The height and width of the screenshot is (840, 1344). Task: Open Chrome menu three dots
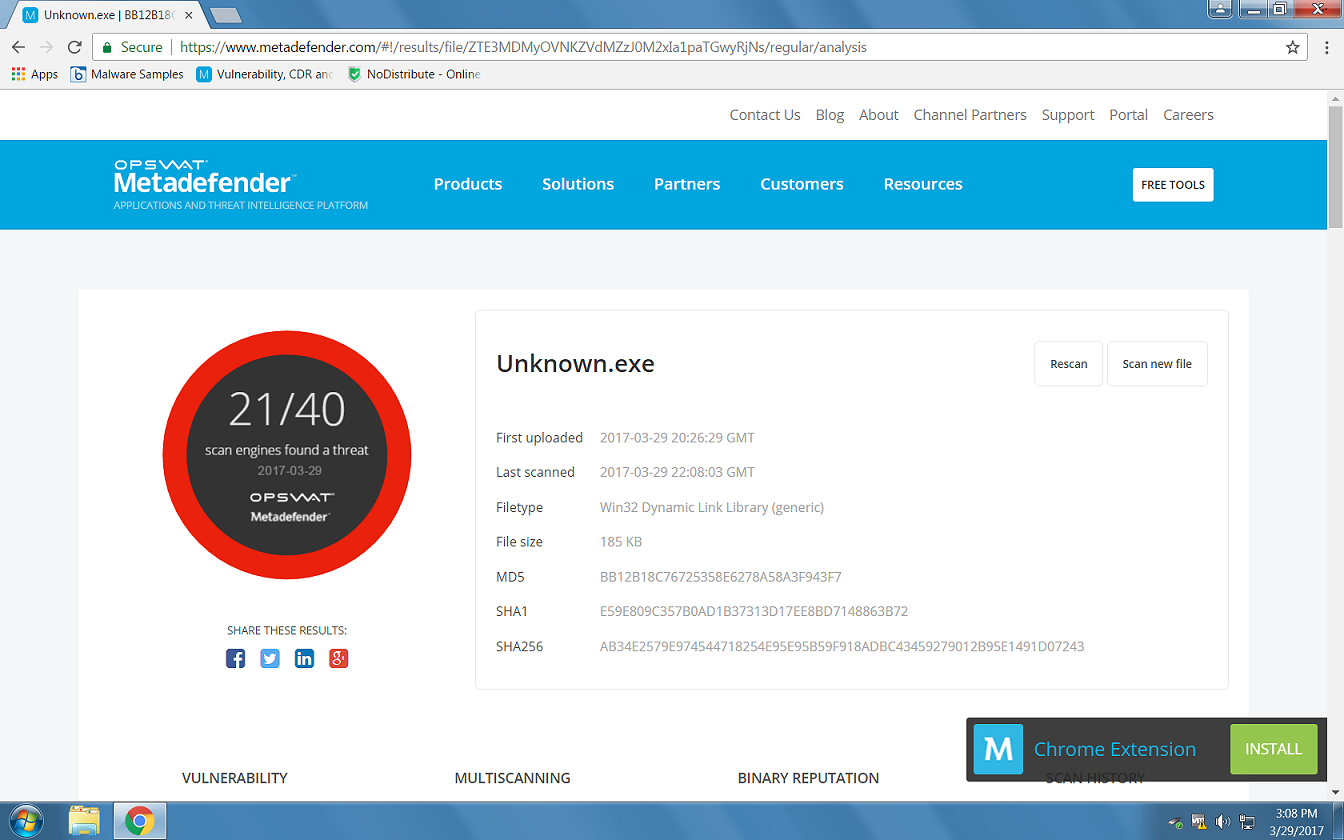point(1328,47)
